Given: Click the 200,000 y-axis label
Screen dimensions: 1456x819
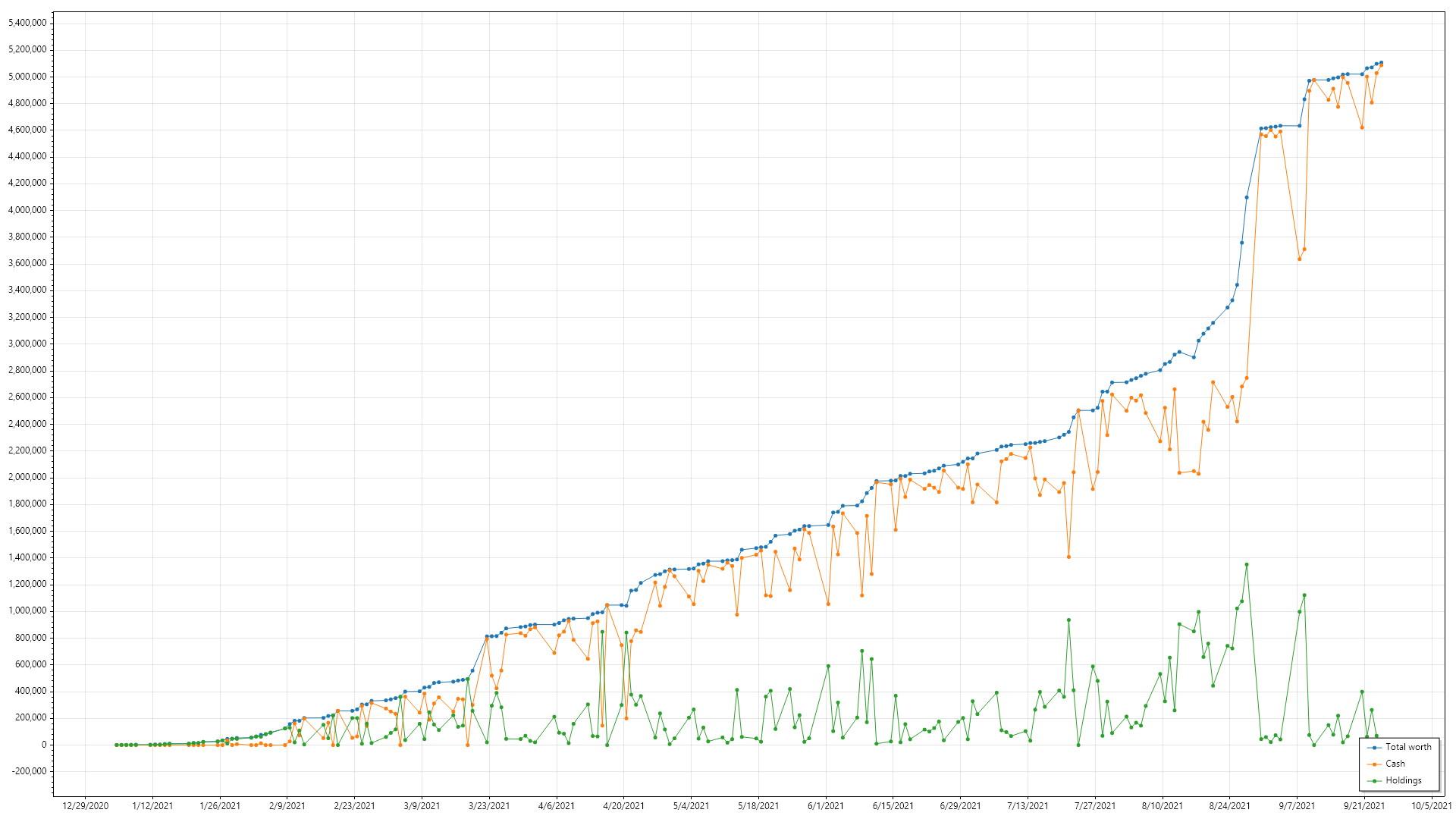Looking at the screenshot, I should 31,717.
